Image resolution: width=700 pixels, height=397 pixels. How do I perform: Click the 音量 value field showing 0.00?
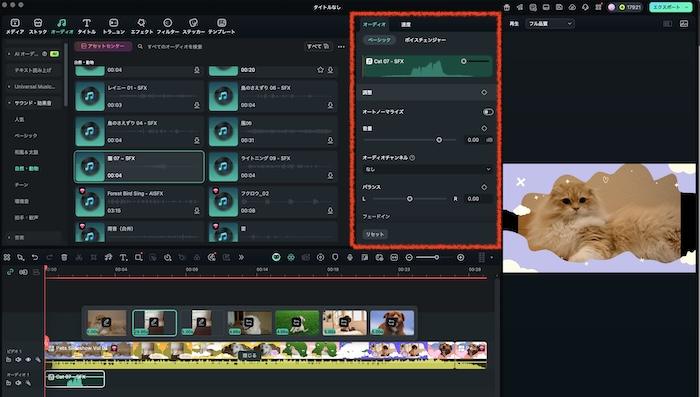click(x=473, y=140)
